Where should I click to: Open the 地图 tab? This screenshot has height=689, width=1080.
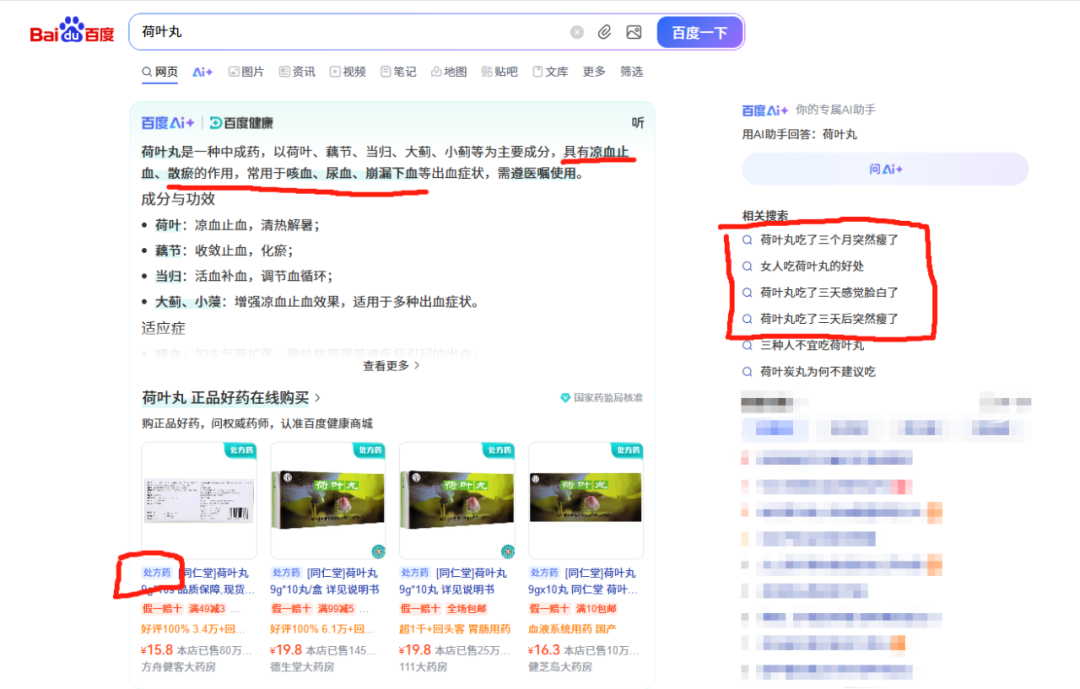tap(449, 72)
